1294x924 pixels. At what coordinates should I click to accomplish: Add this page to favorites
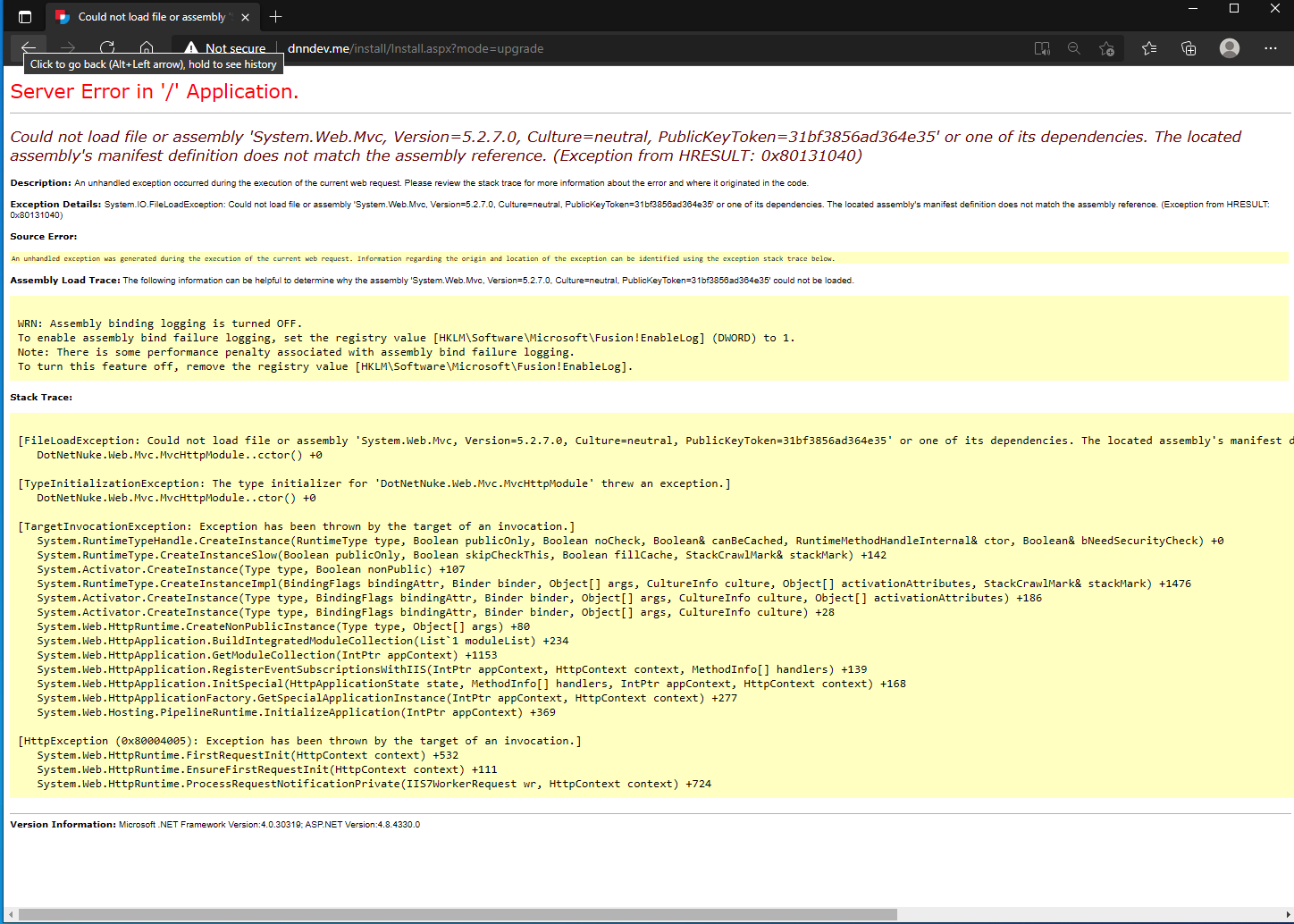click(x=1107, y=48)
